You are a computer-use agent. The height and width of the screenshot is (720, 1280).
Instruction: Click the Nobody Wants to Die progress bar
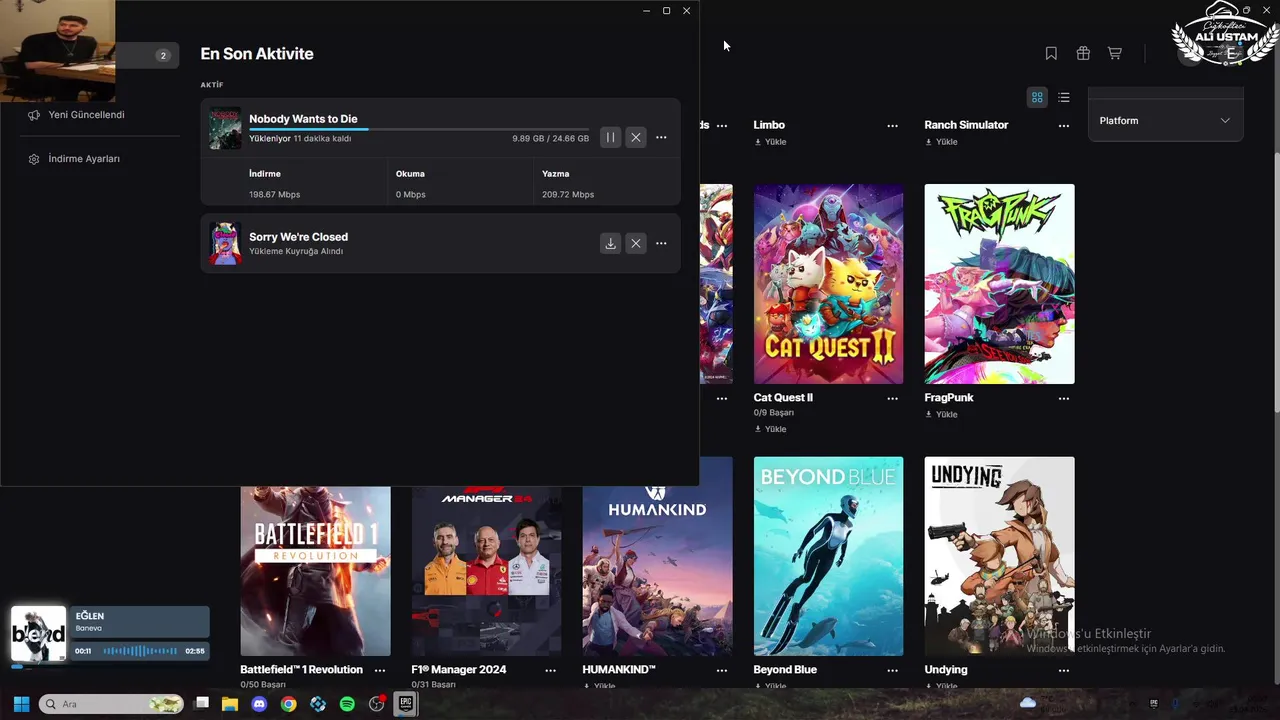[x=419, y=129]
